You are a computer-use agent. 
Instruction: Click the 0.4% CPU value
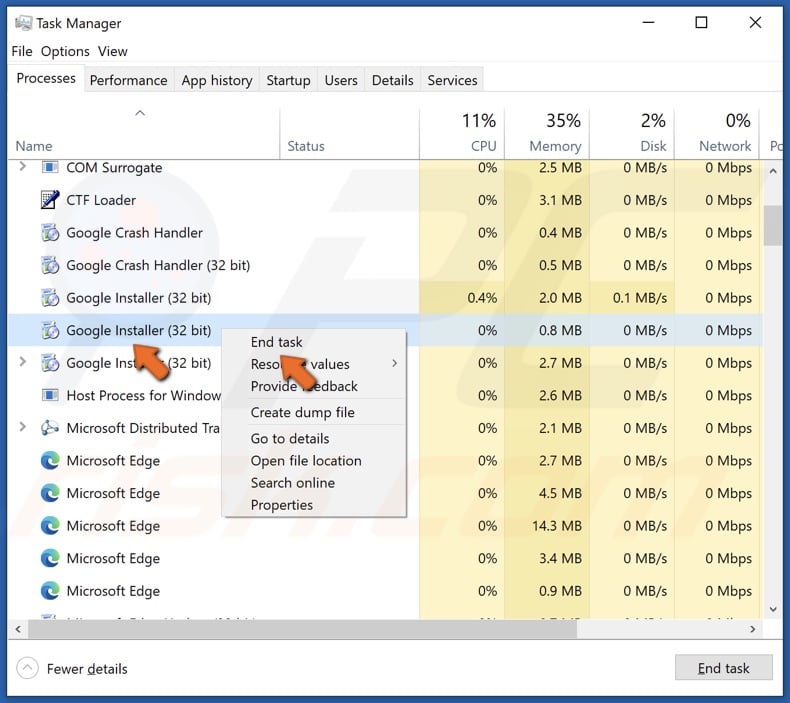click(482, 298)
